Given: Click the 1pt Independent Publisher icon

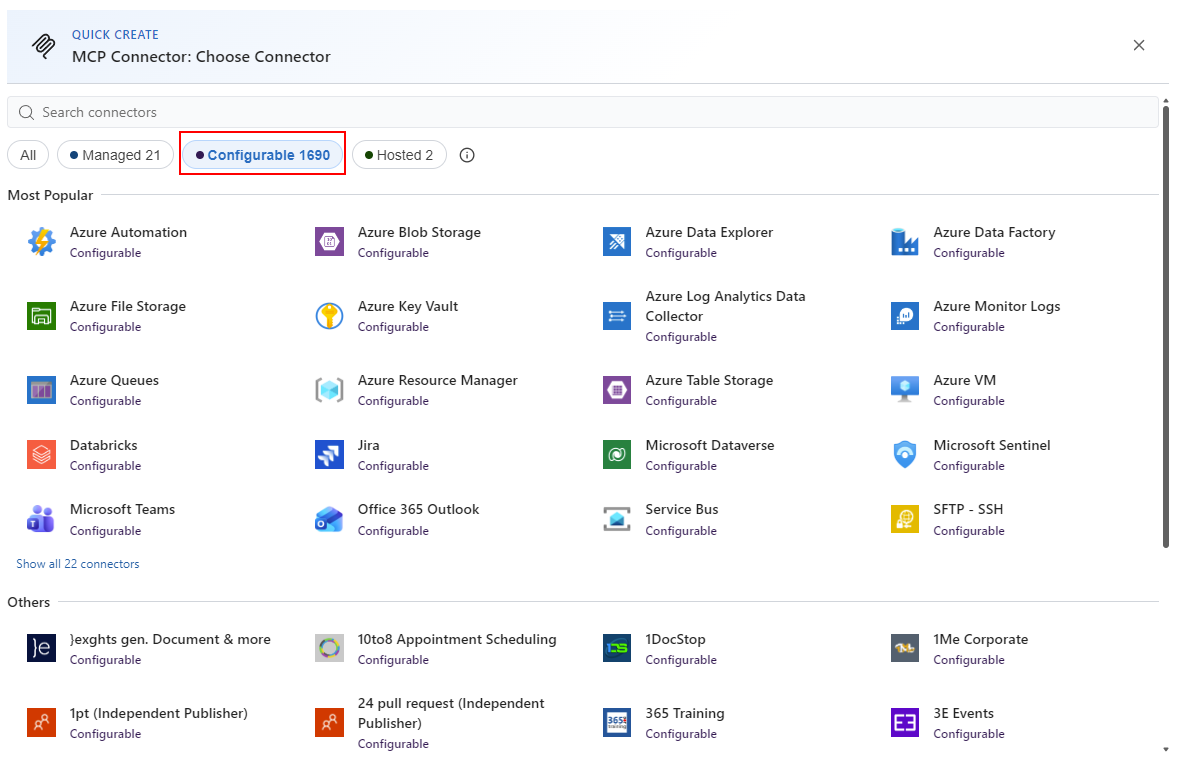Looking at the screenshot, I should [x=41, y=722].
